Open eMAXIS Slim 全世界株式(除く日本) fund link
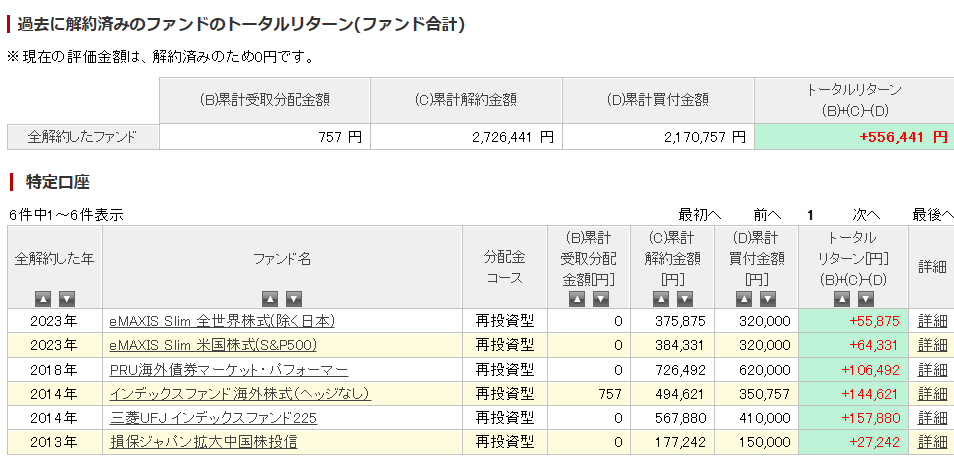The height and width of the screenshot is (458, 954). coord(221,321)
